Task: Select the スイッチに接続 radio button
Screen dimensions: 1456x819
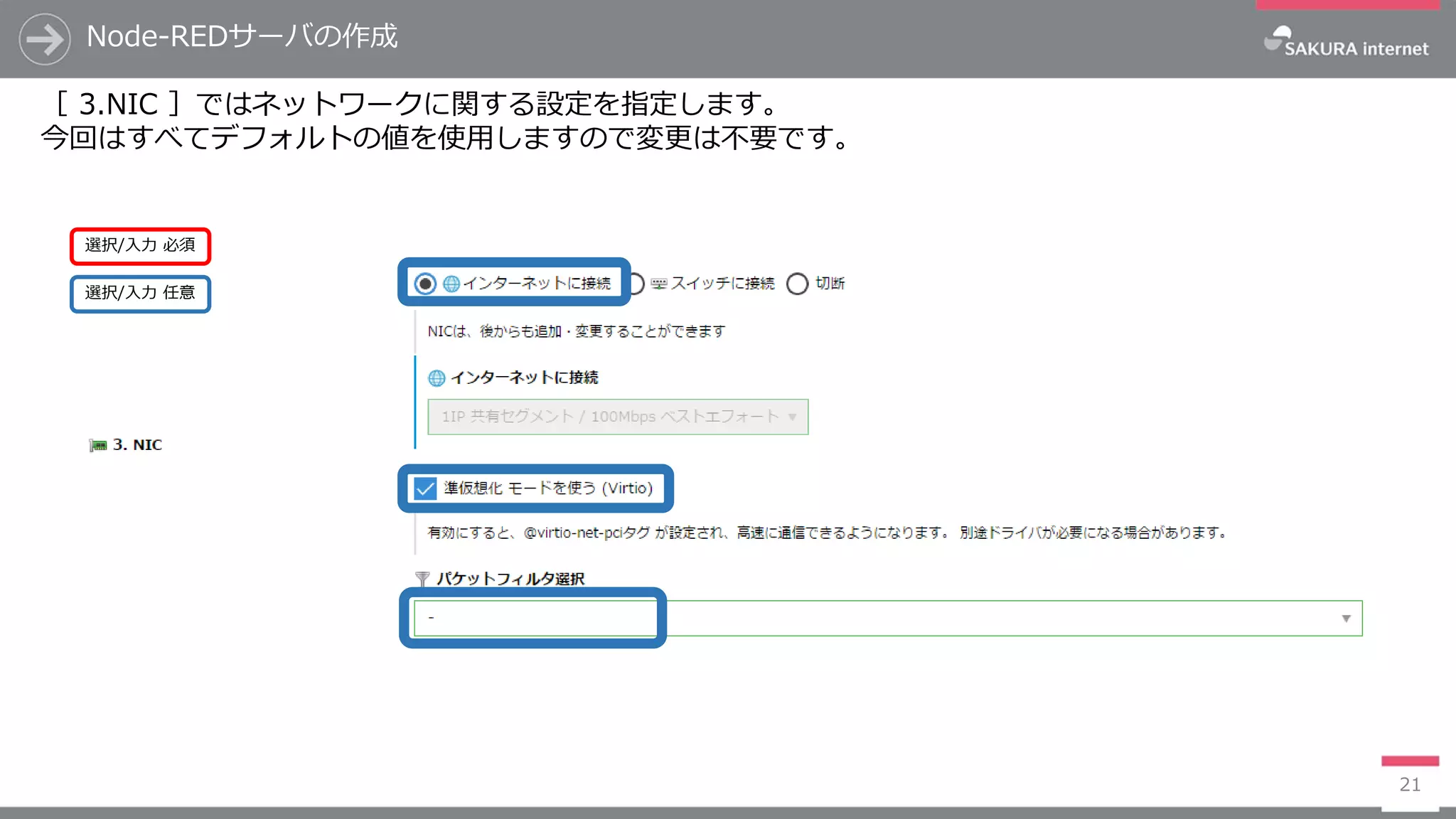Action: click(x=636, y=284)
